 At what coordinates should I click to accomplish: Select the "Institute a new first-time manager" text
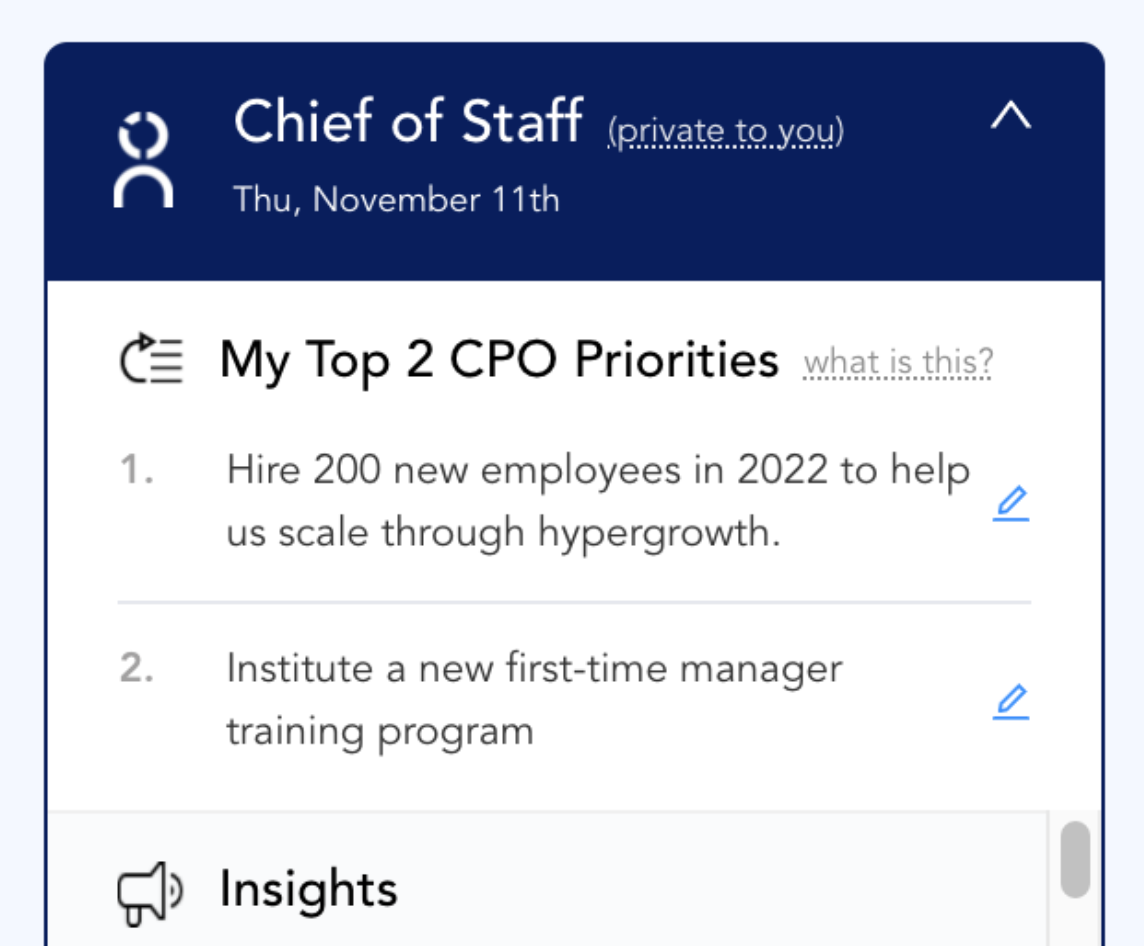(534, 668)
